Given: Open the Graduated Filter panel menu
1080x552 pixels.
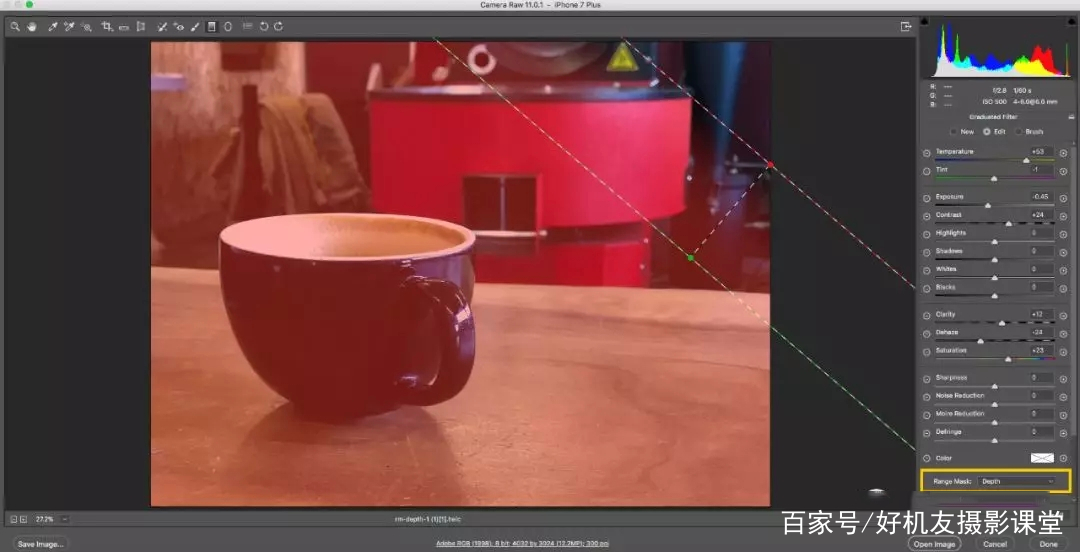Looking at the screenshot, I should point(1071,116).
